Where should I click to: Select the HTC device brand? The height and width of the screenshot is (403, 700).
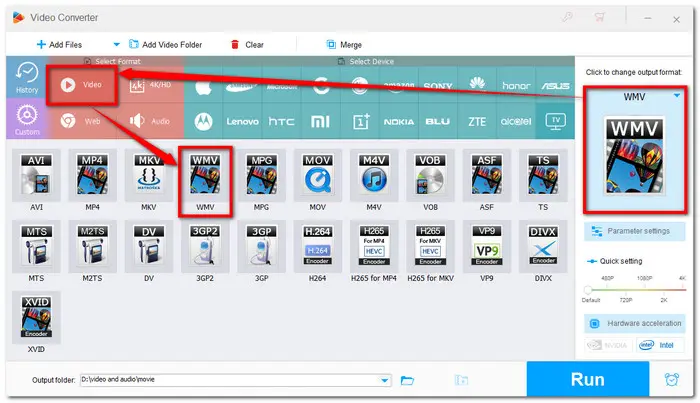pyautogui.click(x=281, y=121)
